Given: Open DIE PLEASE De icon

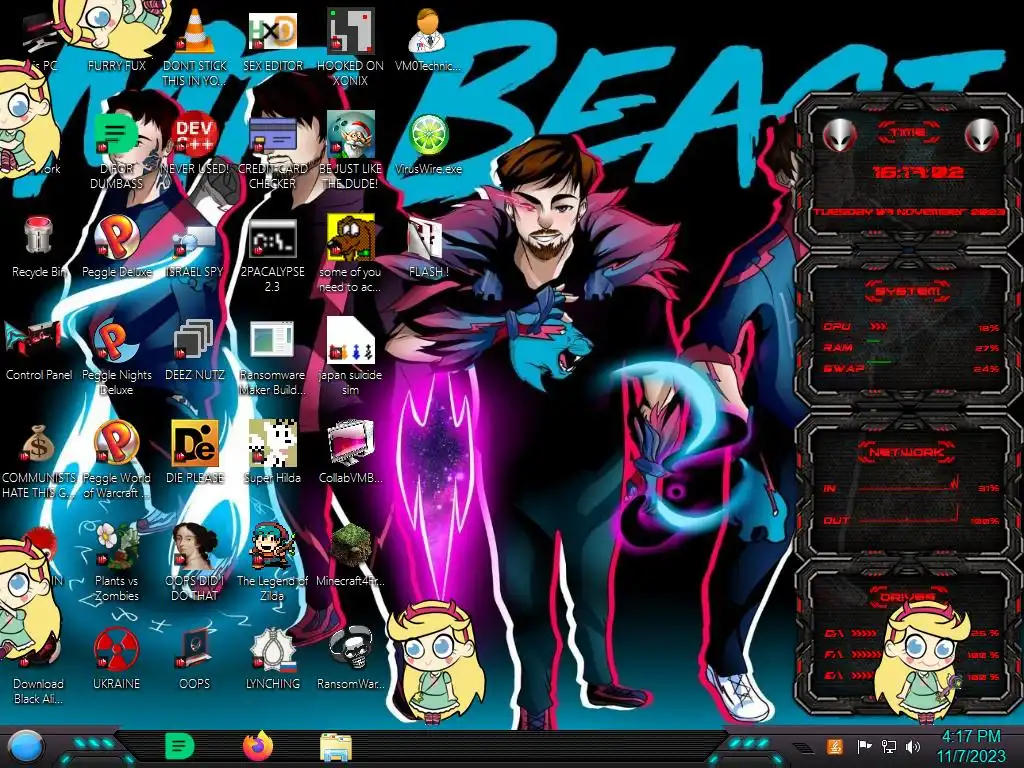Looking at the screenshot, I should pyautogui.click(x=195, y=443).
